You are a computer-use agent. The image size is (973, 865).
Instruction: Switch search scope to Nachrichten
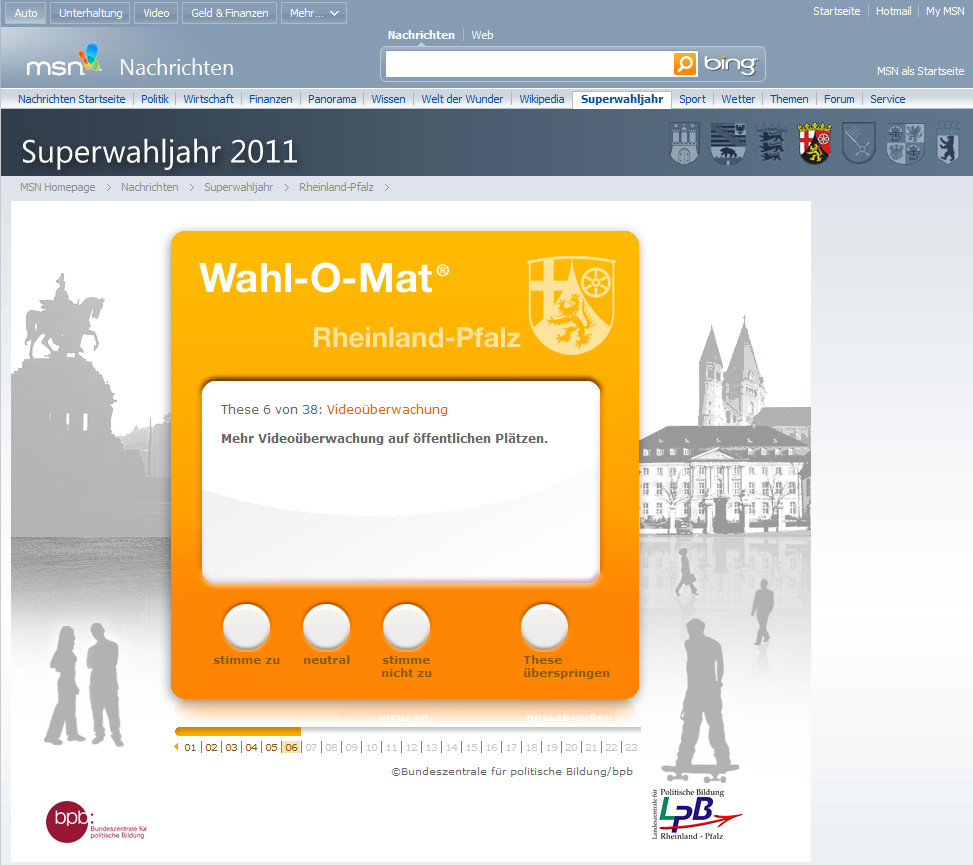tap(421, 35)
